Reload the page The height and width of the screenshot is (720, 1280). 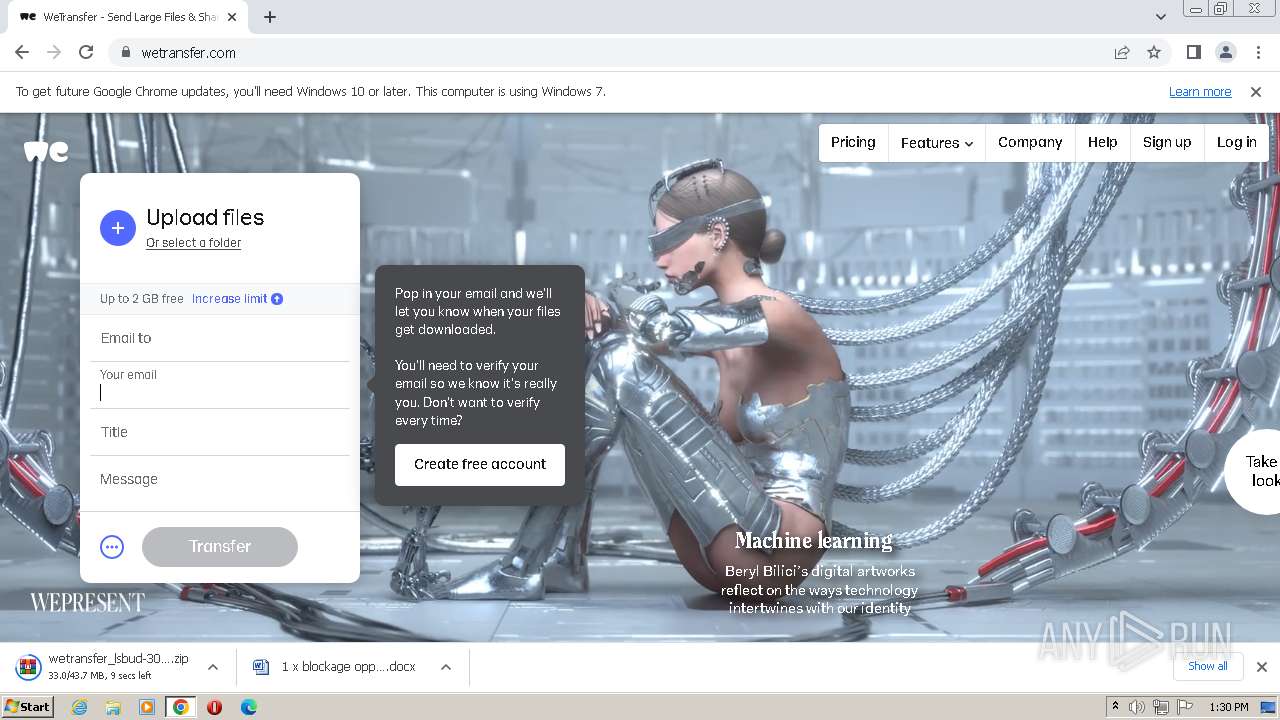pyautogui.click(x=86, y=52)
